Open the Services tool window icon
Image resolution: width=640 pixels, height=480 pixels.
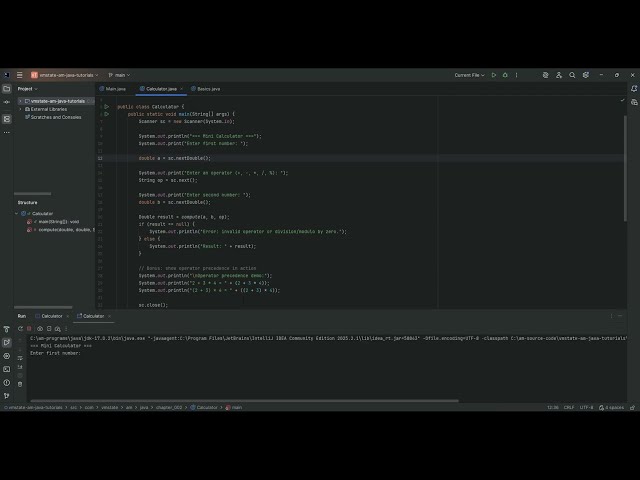pos(7,356)
